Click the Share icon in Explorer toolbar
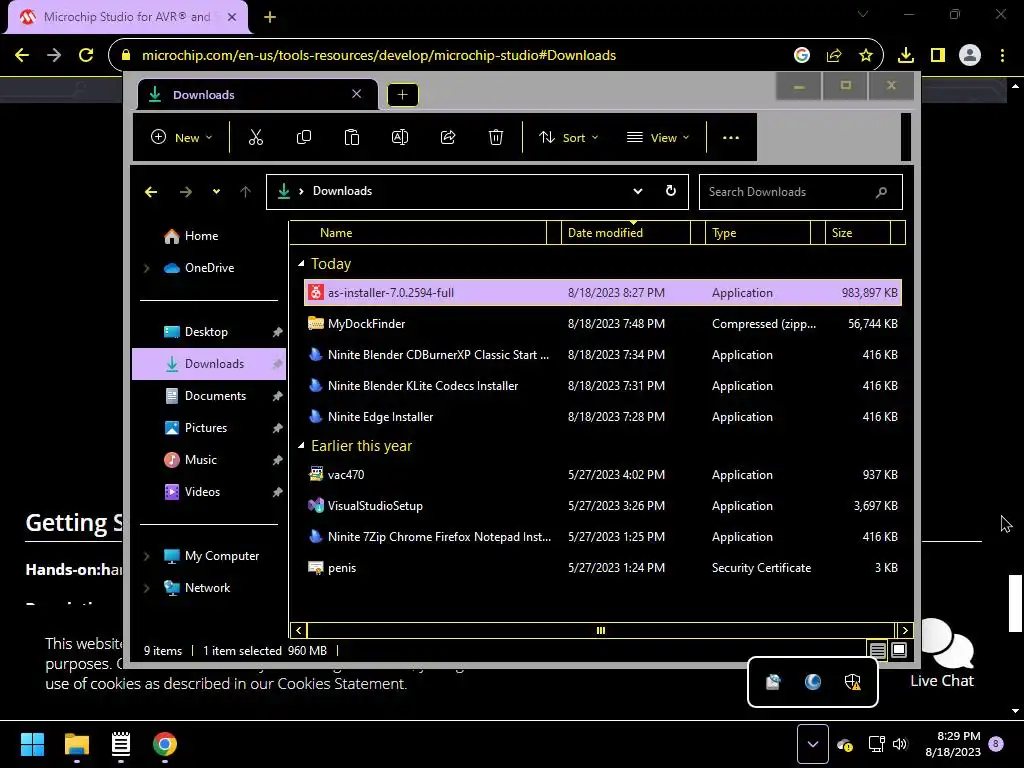The width and height of the screenshot is (1024, 768). point(448,137)
